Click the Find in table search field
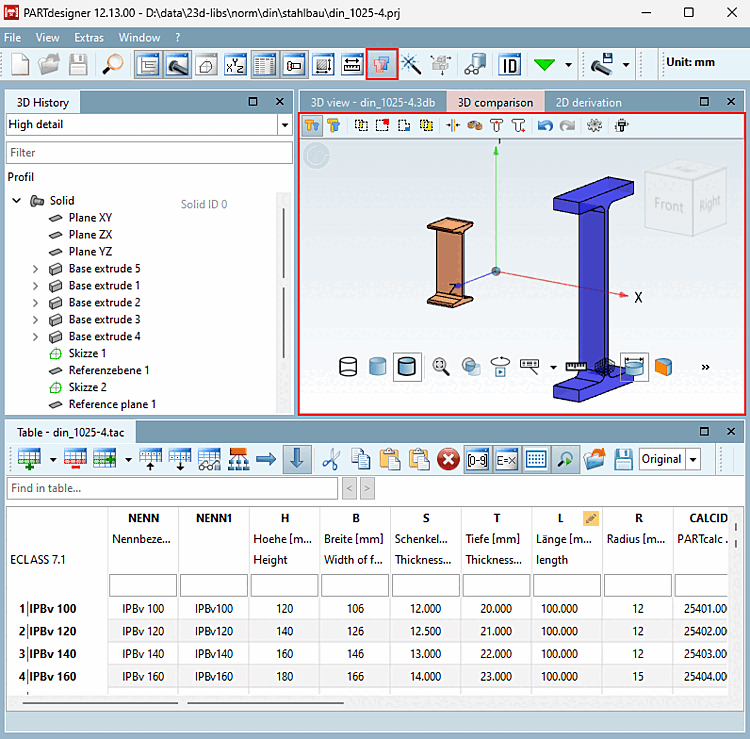 [x=172, y=488]
